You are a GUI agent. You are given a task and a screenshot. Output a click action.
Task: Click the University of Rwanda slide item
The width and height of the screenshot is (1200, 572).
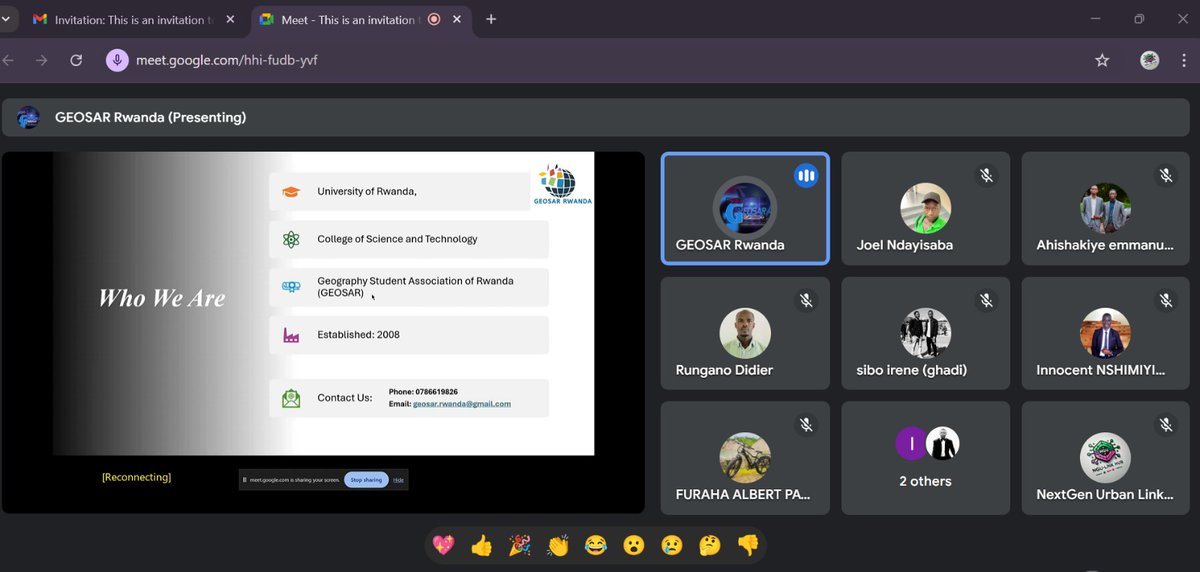(400, 191)
